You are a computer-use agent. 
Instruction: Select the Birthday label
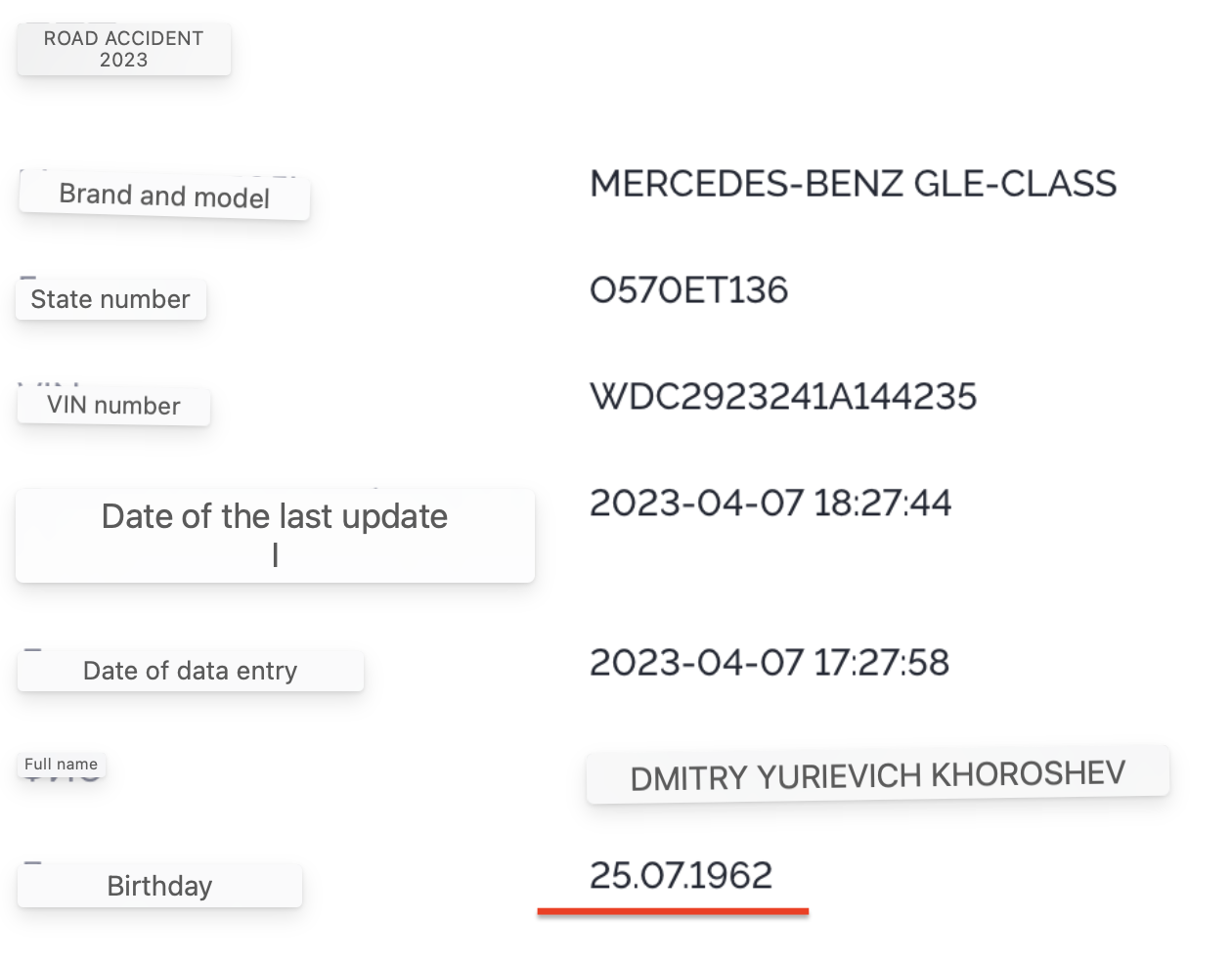pyautogui.click(x=159, y=886)
